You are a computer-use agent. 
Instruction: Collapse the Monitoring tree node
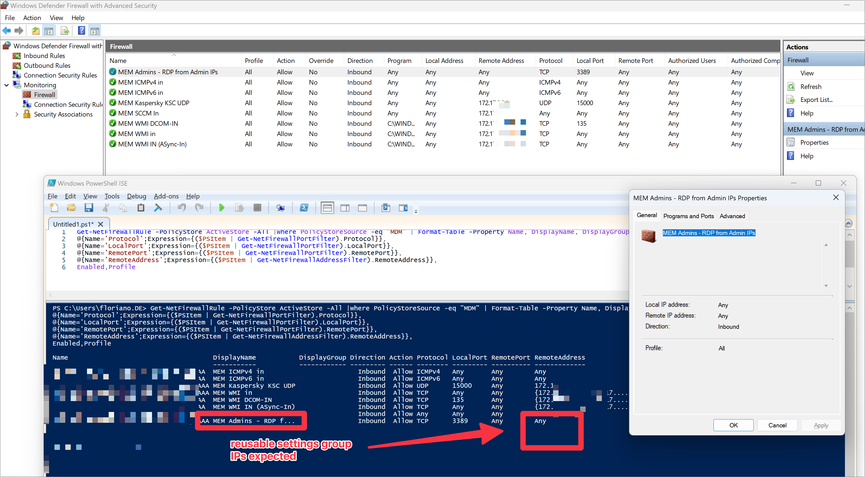coord(7,85)
